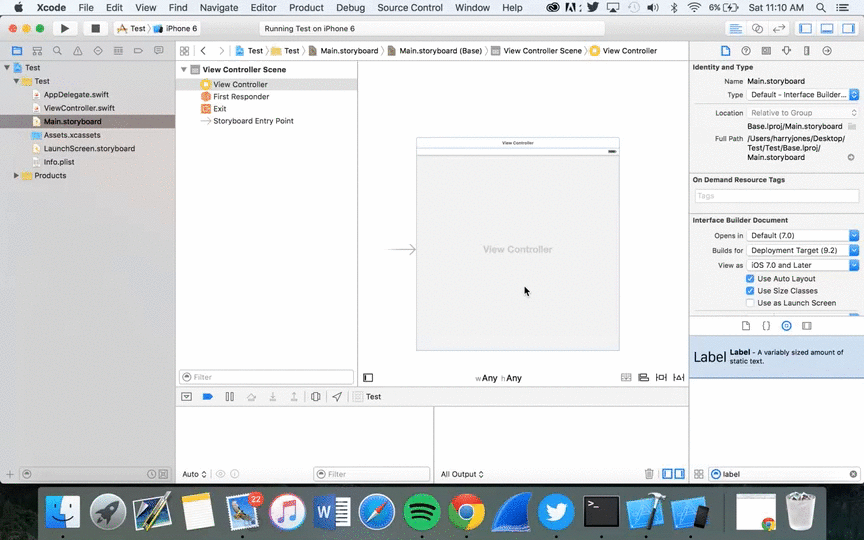Image resolution: width=864 pixels, height=540 pixels.
Task: Open the Issue navigator tab
Action: click(x=78, y=51)
